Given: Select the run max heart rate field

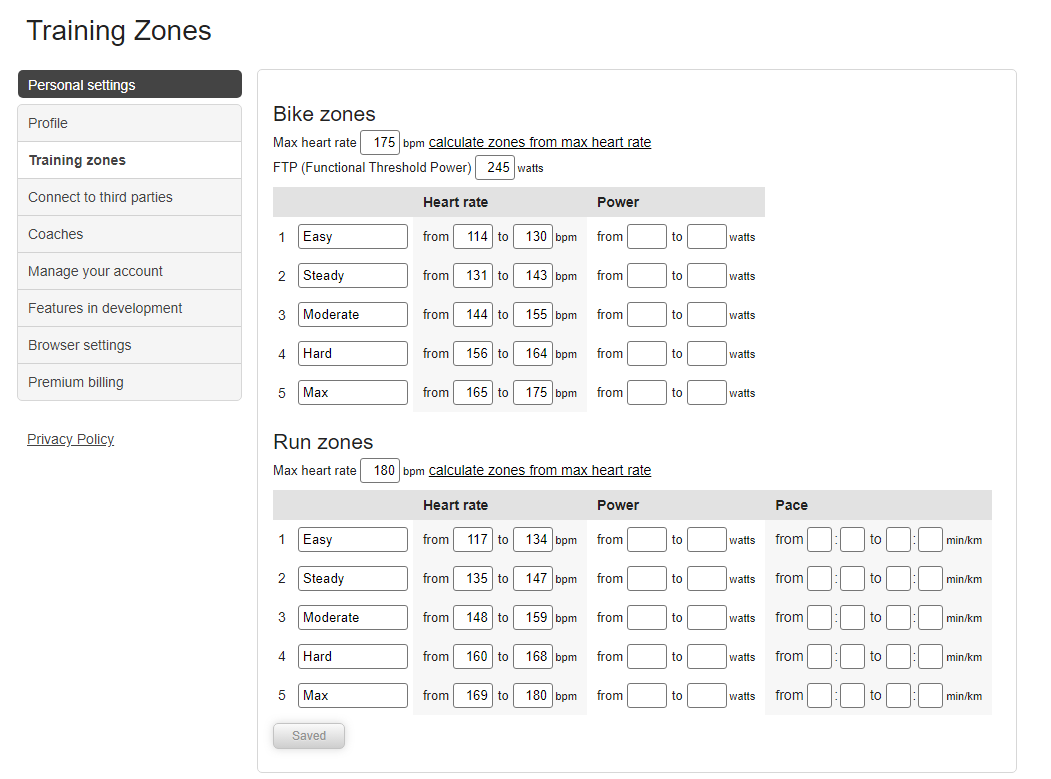Looking at the screenshot, I should pos(379,470).
